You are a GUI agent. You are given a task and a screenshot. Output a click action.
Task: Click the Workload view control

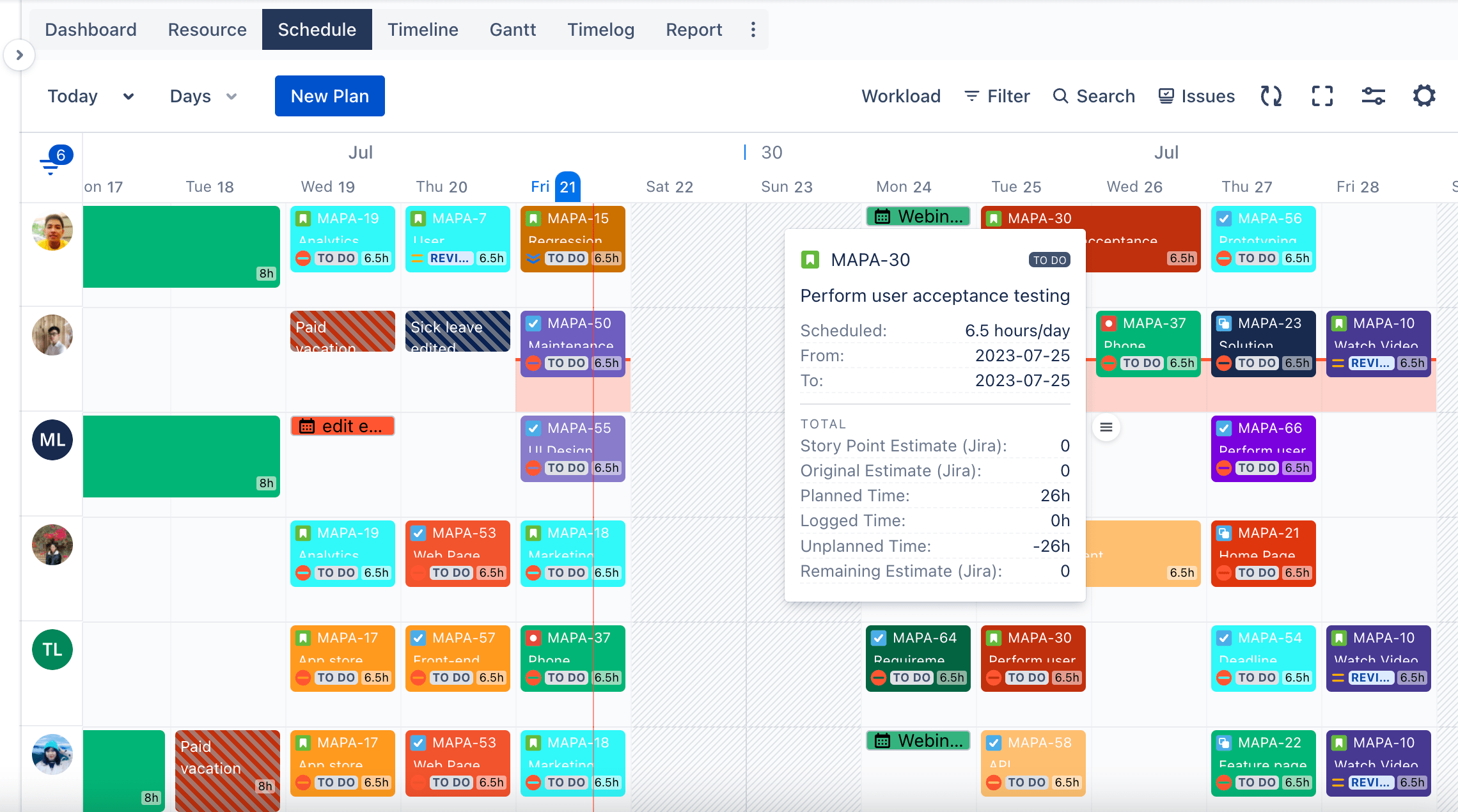(900, 96)
